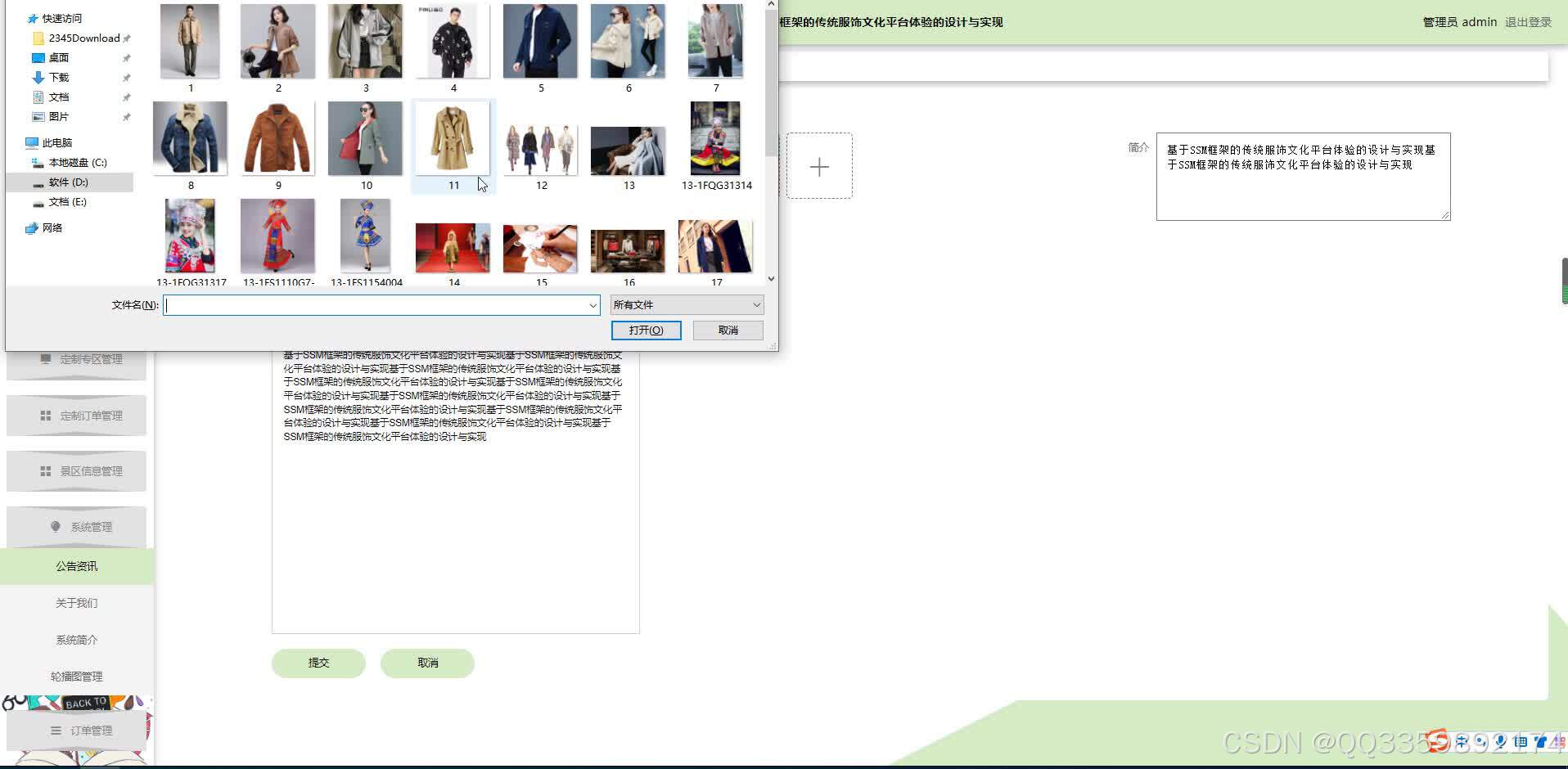
Task: Open 文档 (E:) drive
Action: click(68, 201)
